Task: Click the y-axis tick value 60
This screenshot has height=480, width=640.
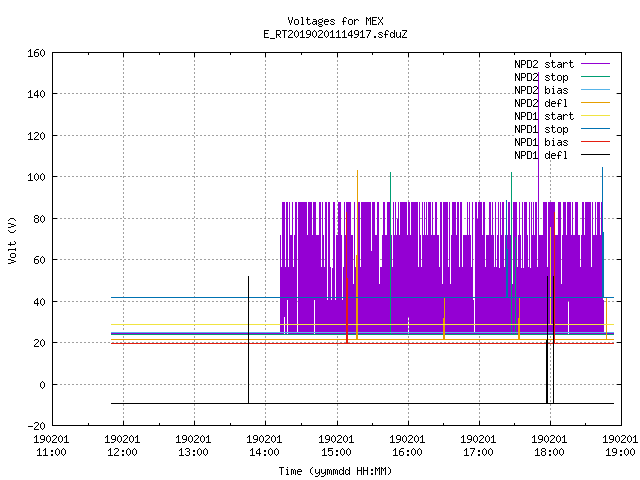Action: point(39,260)
